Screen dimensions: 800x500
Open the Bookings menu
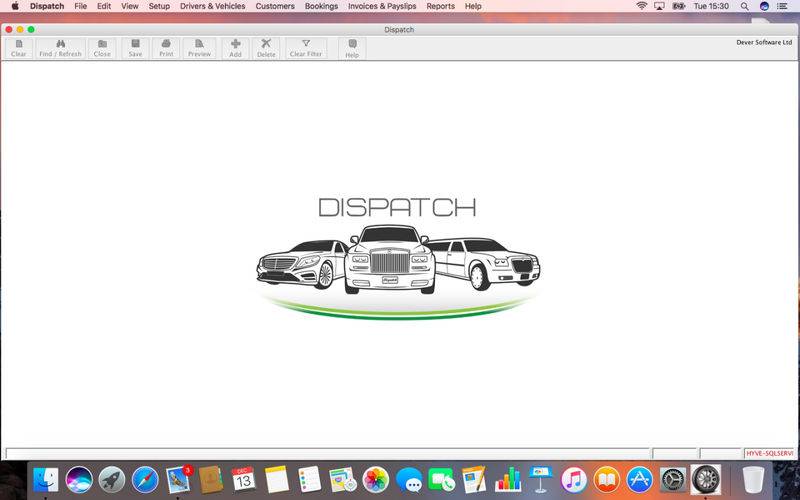pos(321,6)
